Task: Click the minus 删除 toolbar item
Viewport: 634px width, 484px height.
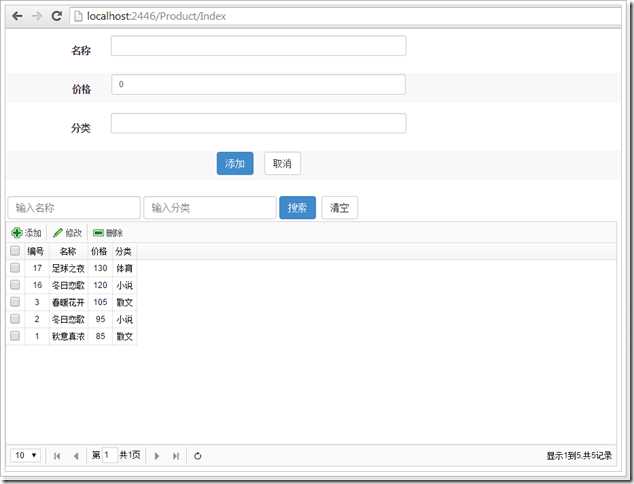Action: pos(108,233)
